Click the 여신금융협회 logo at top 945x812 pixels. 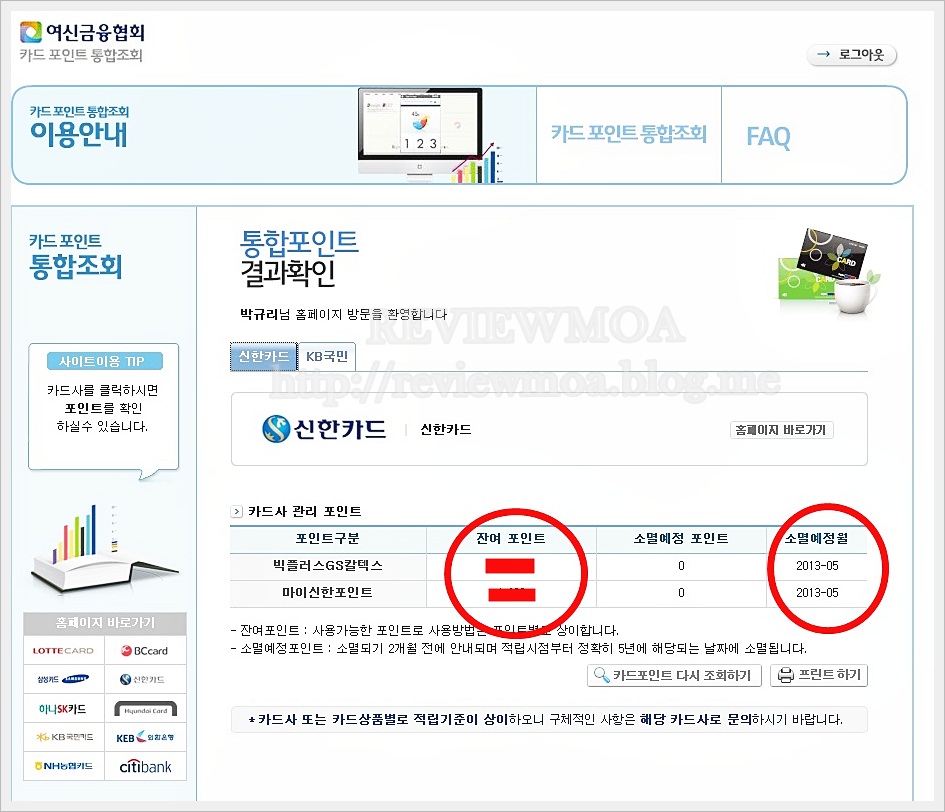pyautogui.click(x=83, y=32)
